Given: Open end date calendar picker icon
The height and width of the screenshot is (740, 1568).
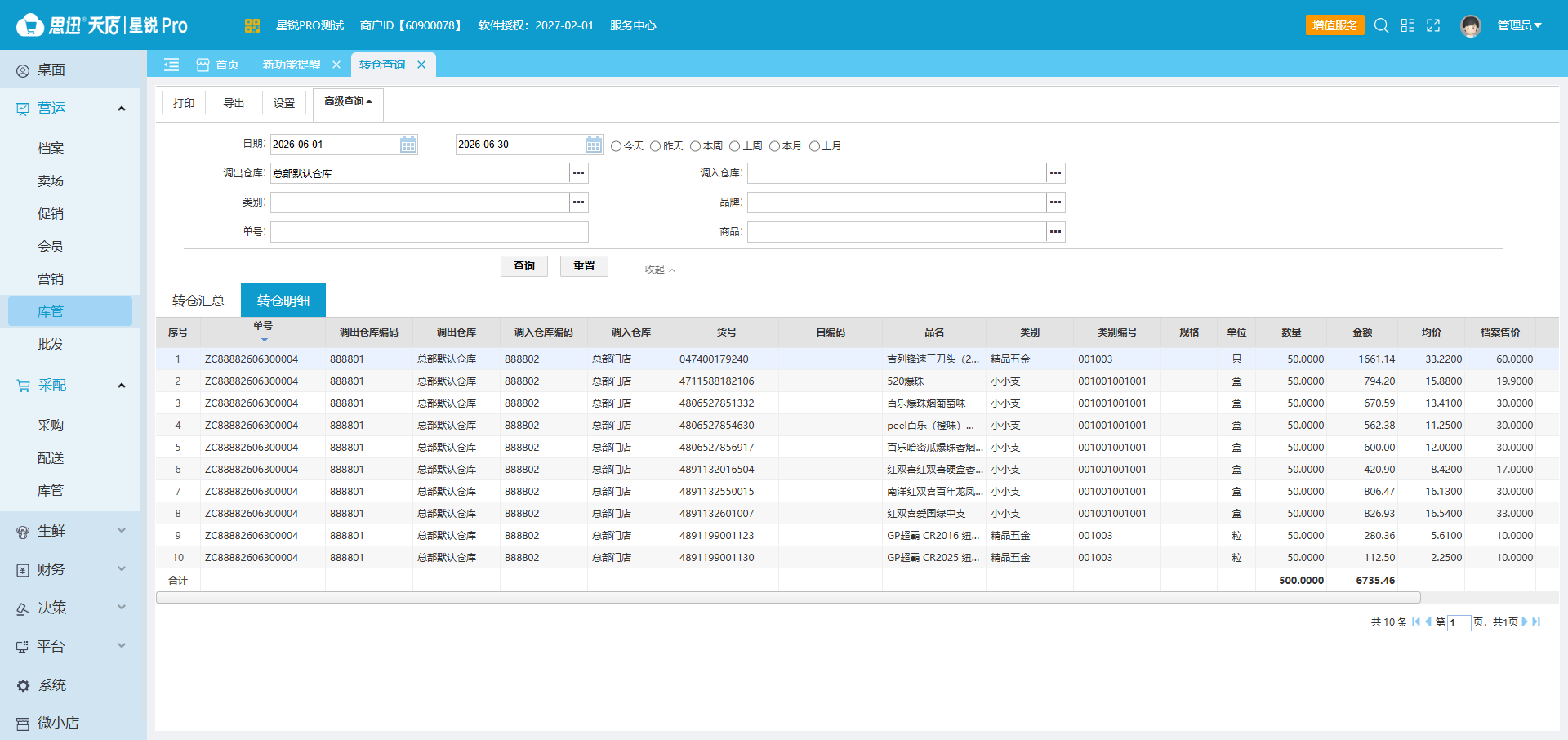Looking at the screenshot, I should (x=594, y=145).
